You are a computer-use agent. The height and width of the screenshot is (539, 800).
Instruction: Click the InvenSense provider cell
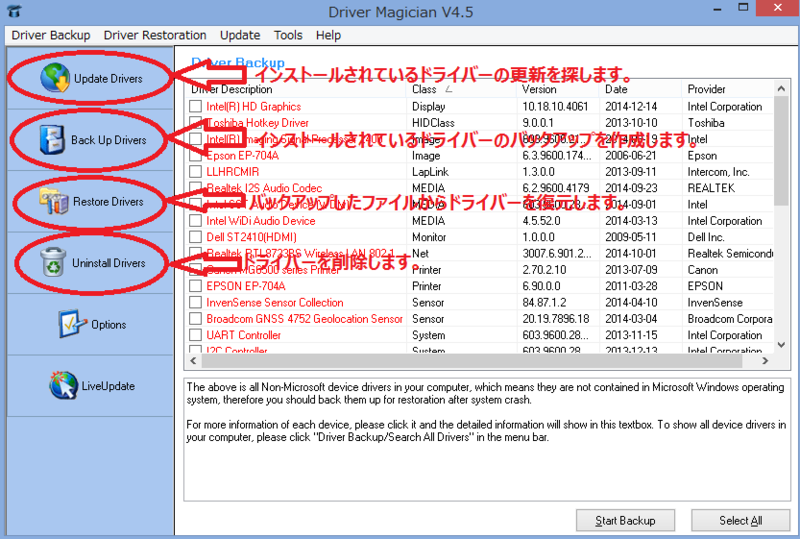point(715,302)
